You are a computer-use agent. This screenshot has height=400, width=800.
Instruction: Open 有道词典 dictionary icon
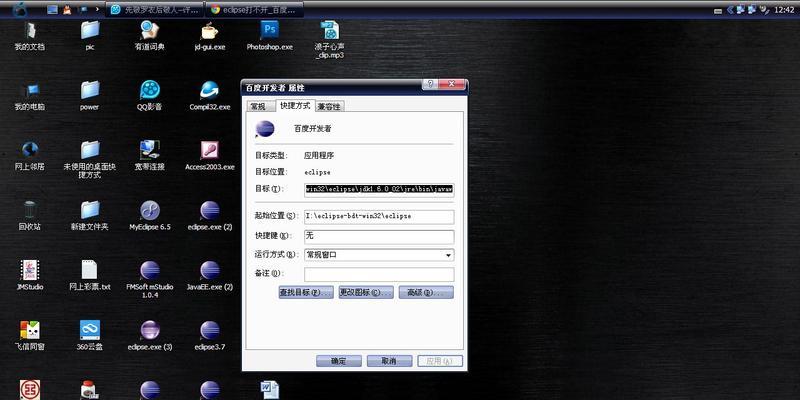(x=149, y=35)
